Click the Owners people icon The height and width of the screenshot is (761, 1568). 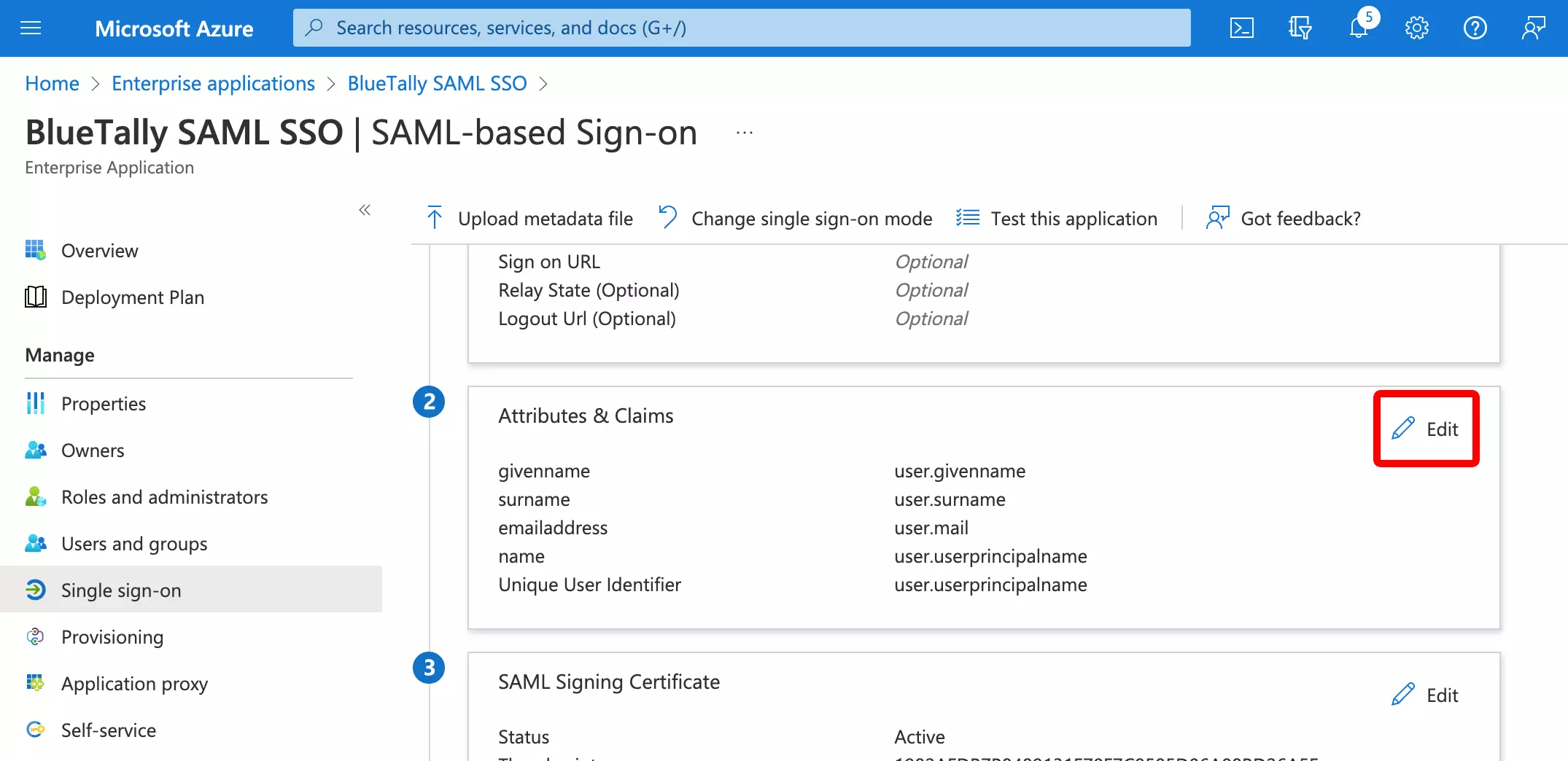point(35,450)
